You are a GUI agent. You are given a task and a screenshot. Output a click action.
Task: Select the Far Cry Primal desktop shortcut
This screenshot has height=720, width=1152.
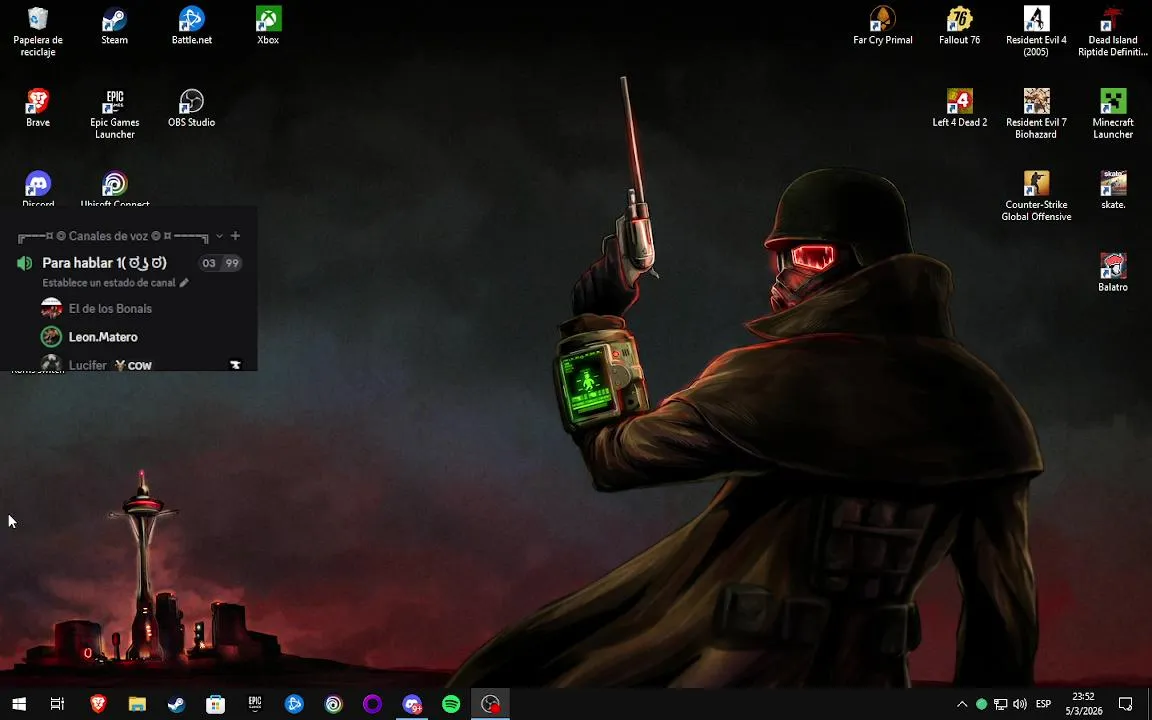coord(882,26)
